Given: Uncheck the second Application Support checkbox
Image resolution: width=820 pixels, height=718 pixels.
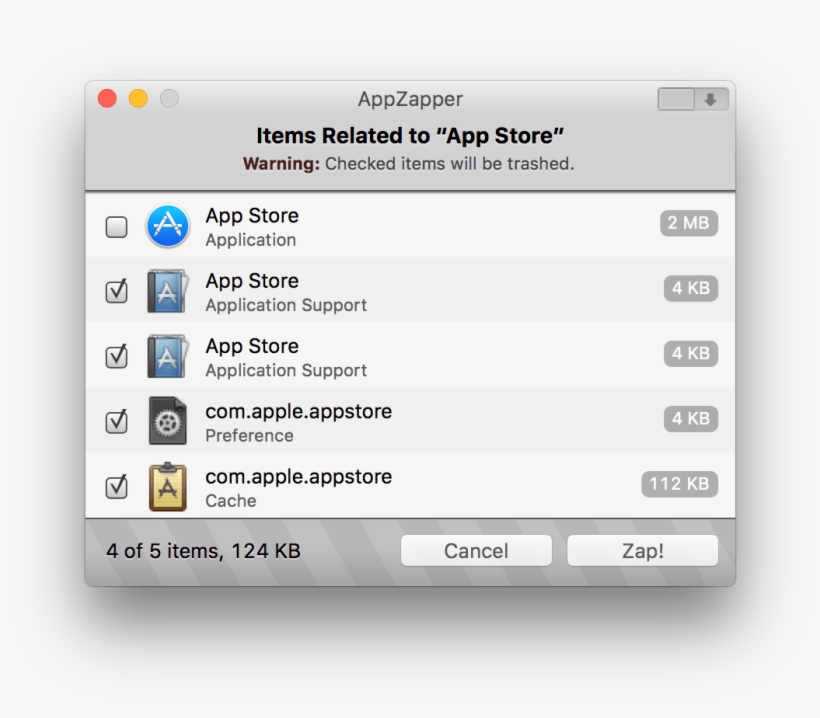Looking at the screenshot, I should pyautogui.click(x=116, y=356).
